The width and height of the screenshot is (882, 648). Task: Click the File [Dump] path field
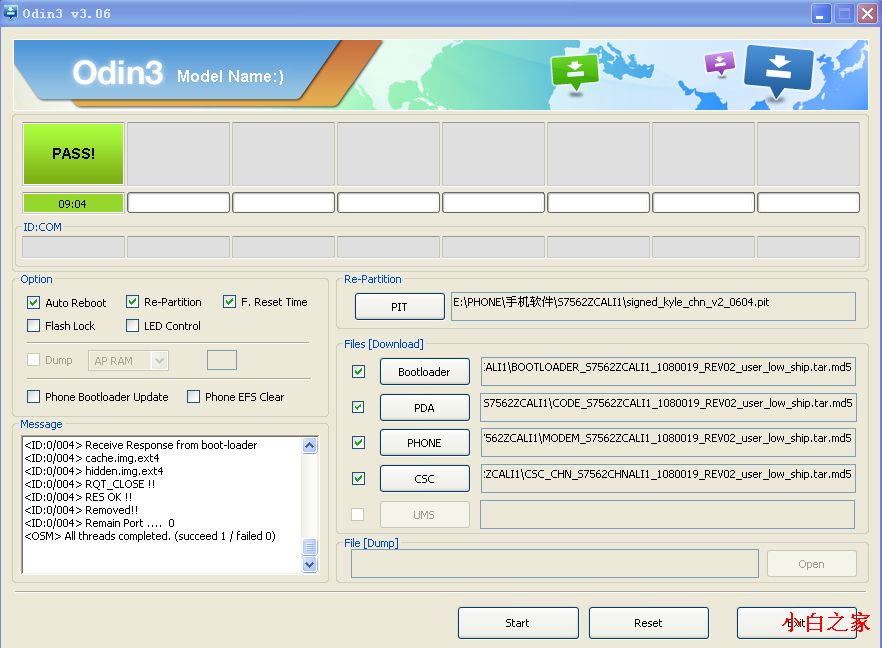coord(555,564)
